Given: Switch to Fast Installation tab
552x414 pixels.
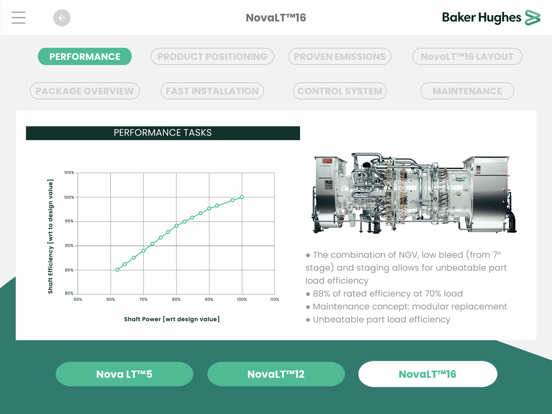Looking at the screenshot, I should (212, 91).
